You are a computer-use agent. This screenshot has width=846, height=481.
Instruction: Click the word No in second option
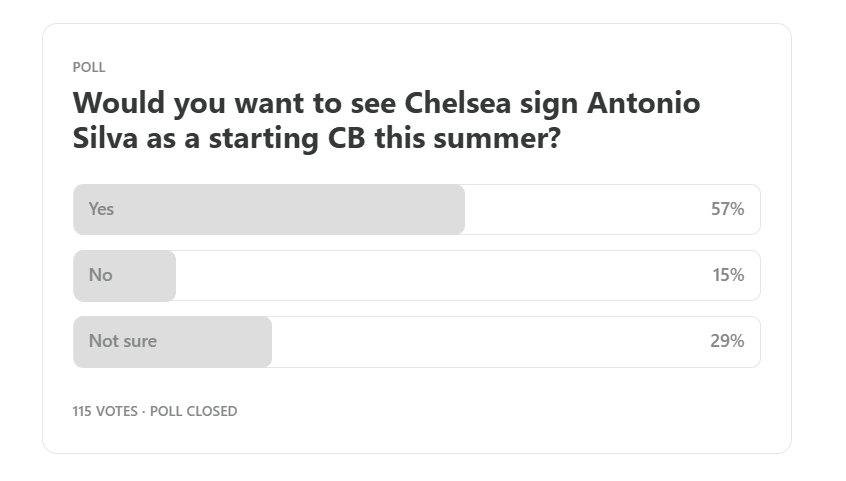click(100, 275)
